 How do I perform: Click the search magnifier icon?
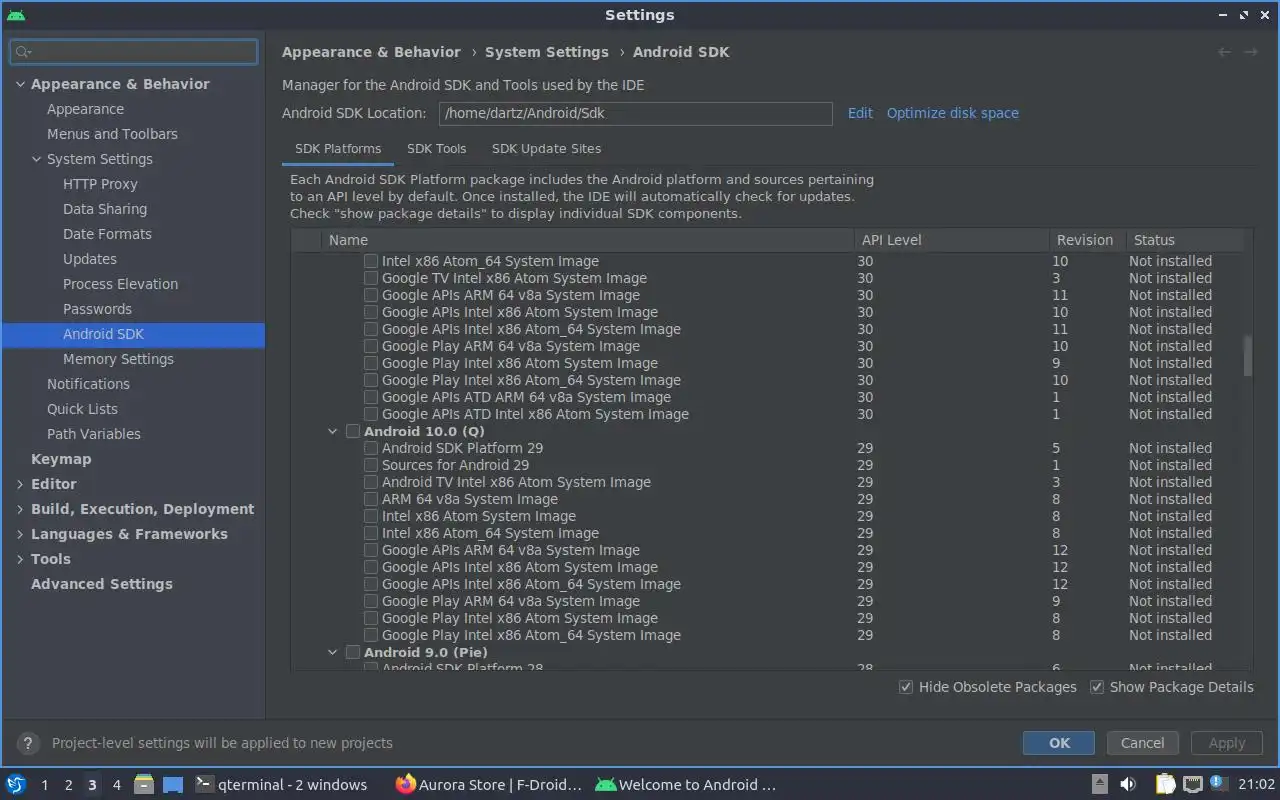click(x=24, y=51)
